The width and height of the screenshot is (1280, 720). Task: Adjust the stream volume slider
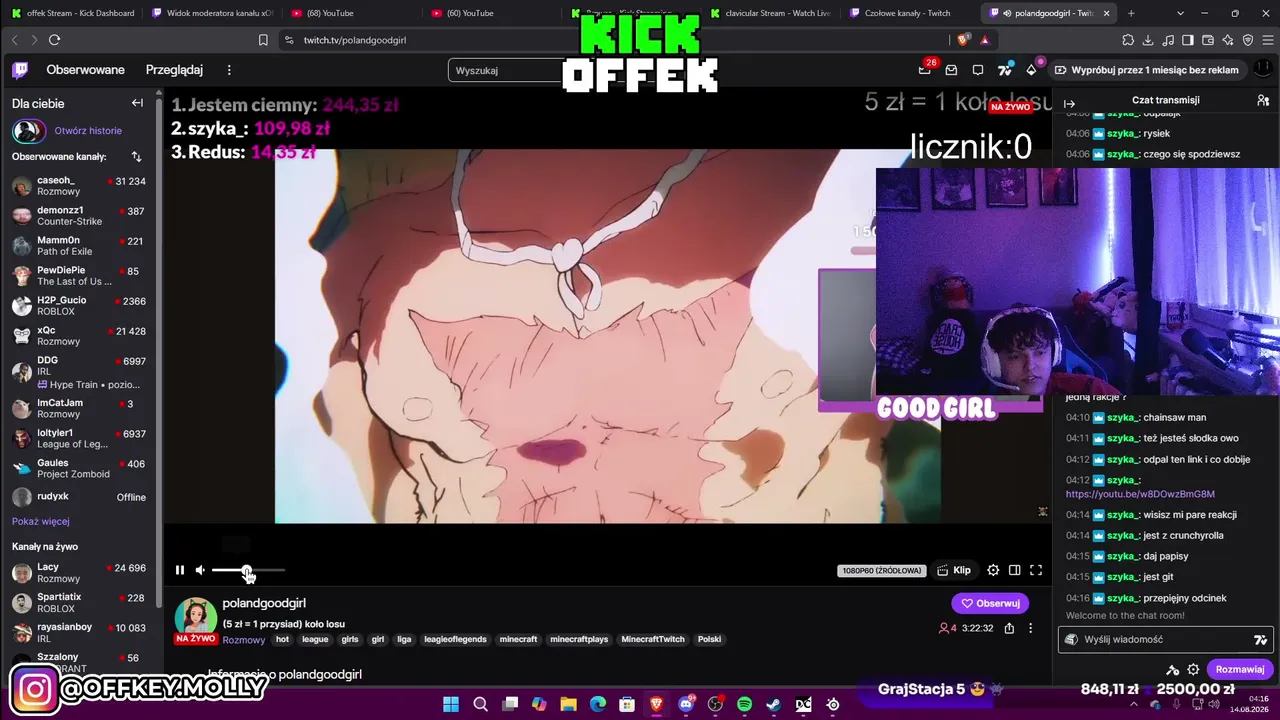(248, 570)
